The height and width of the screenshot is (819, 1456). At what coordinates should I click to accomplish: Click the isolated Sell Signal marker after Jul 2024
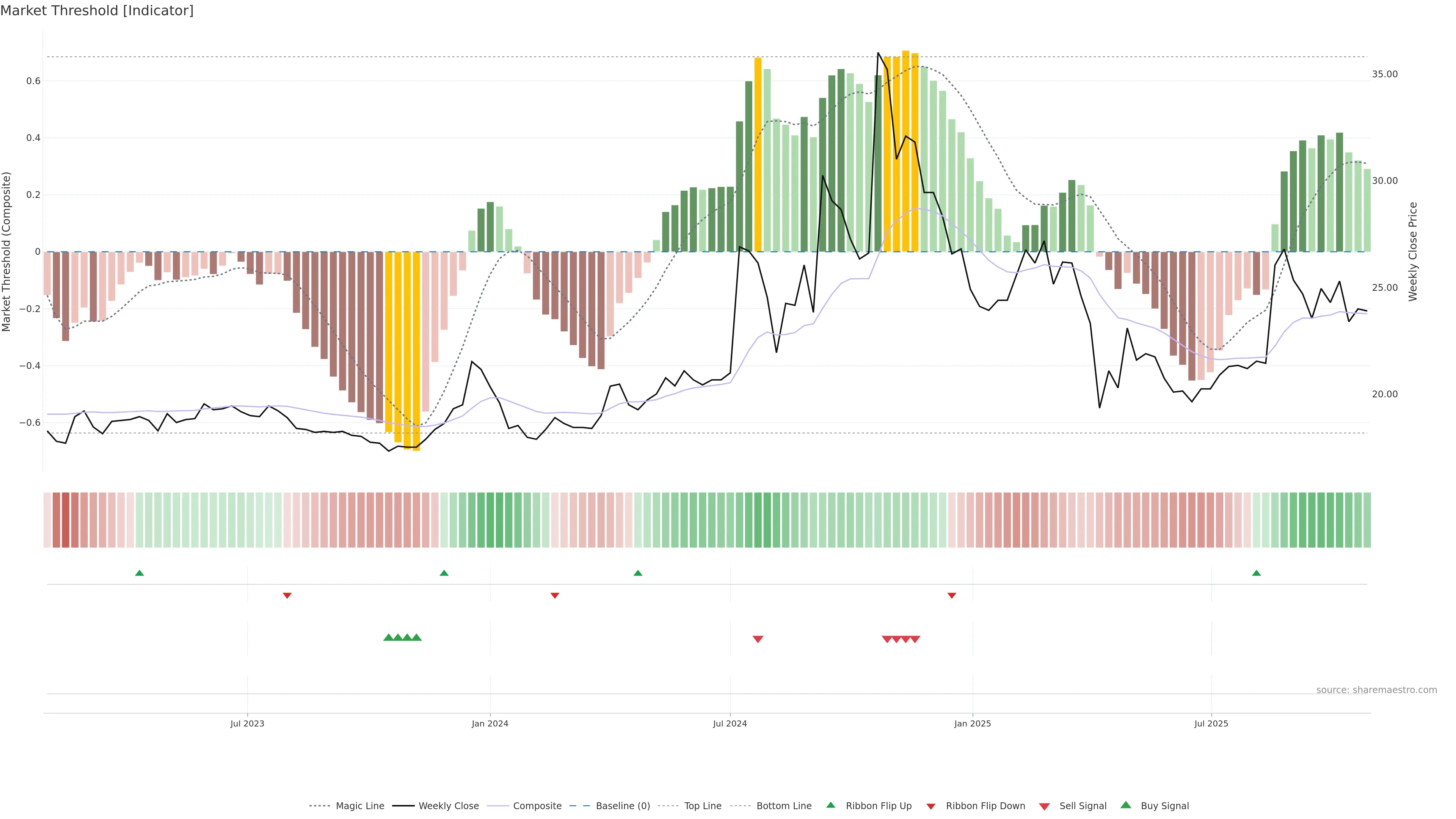coord(758,639)
